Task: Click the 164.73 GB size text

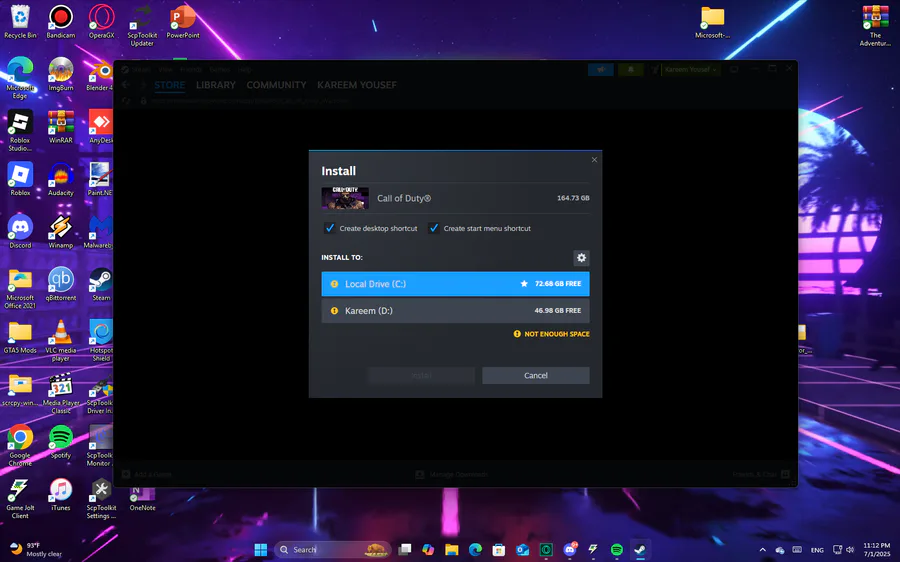Action: click(573, 198)
